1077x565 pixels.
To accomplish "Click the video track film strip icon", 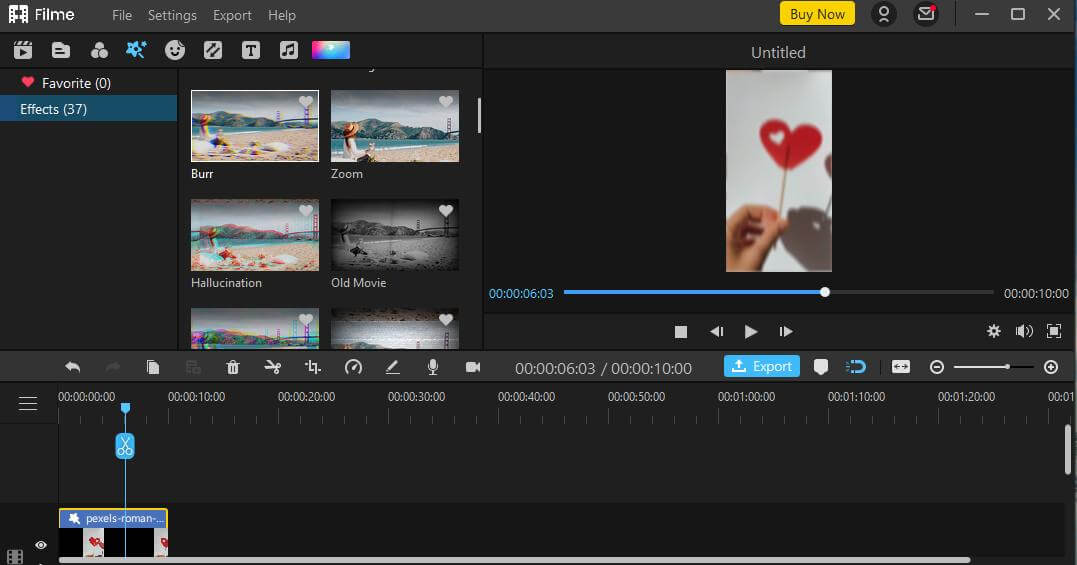I will (15, 557).
